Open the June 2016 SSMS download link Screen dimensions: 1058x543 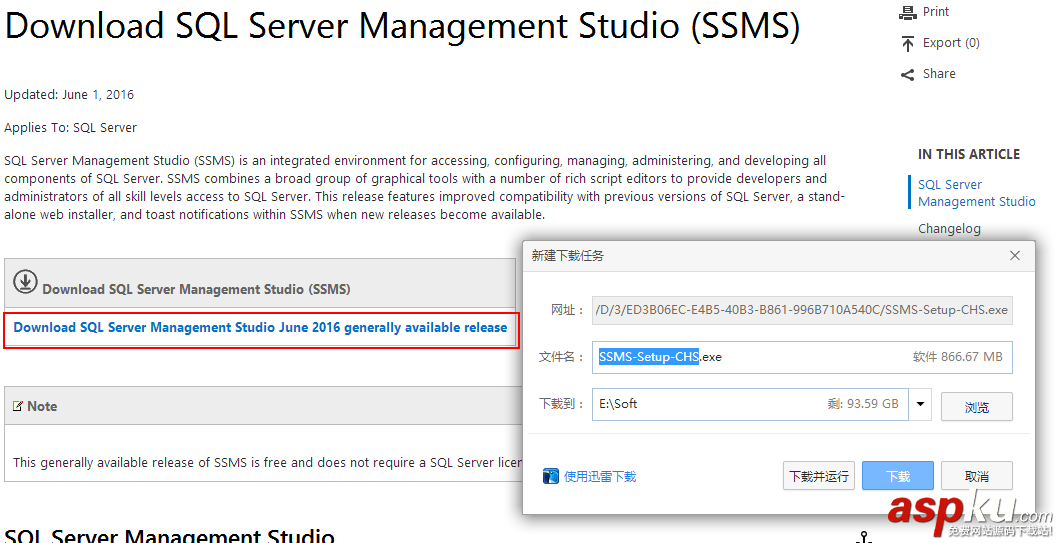[x=260, y=328]
